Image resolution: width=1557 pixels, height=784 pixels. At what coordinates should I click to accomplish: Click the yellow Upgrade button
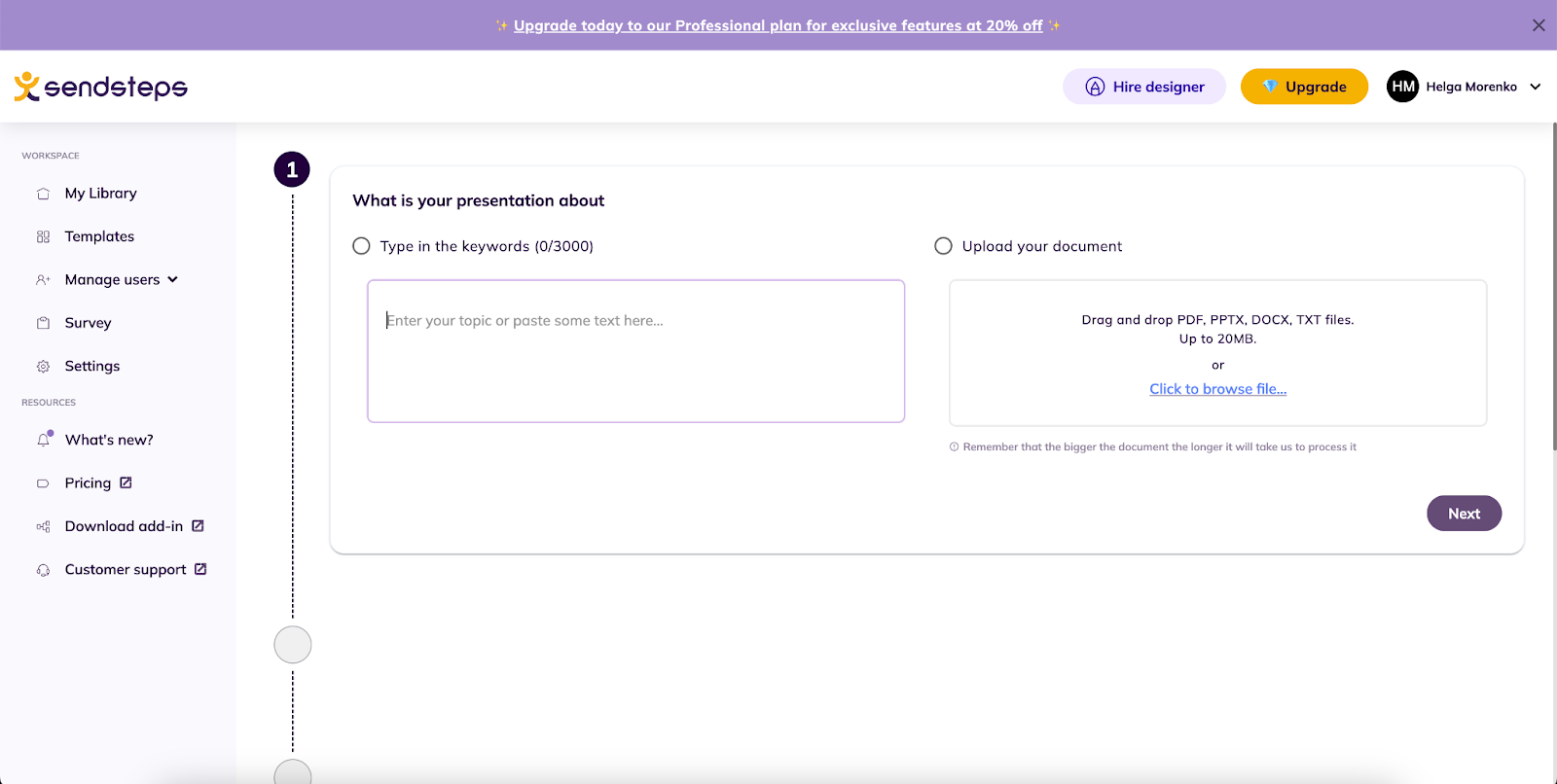click(x=1304, y=87)
